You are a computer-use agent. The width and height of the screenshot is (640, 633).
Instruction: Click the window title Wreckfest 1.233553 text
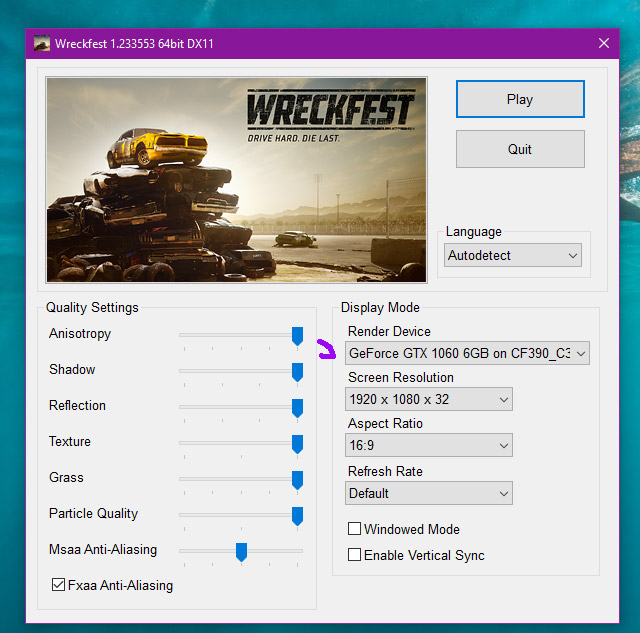coord(134,44)
